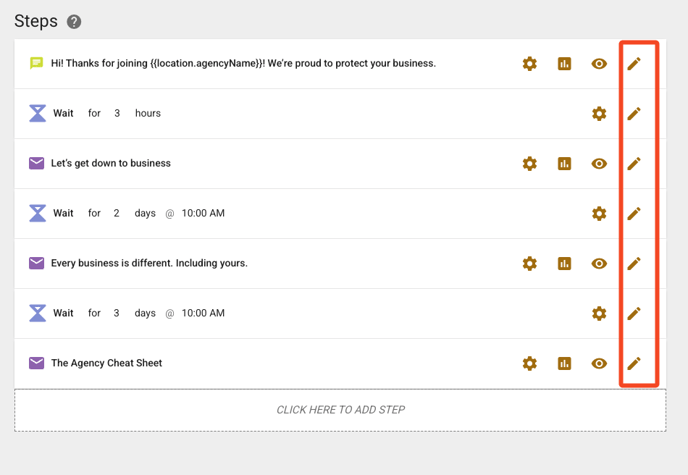
Task: View stats chart for the welcome SMS step
Action: click(564, 64)
